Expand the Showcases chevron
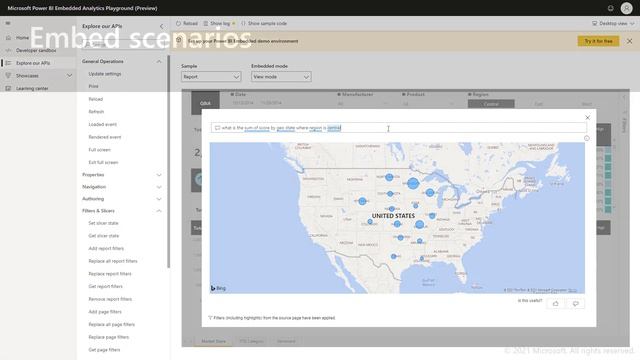640x360 pixels. pos(69,76)
